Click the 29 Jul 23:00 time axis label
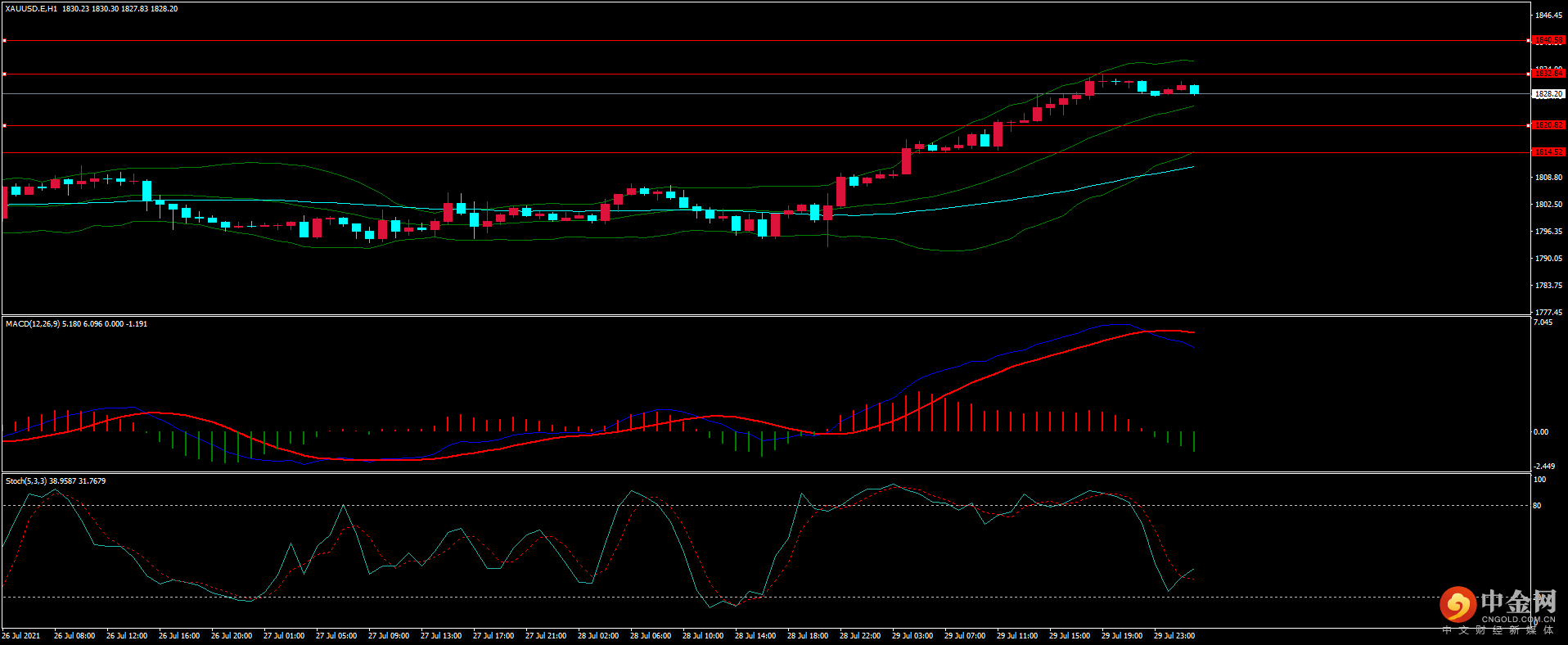 point(1174,636)
